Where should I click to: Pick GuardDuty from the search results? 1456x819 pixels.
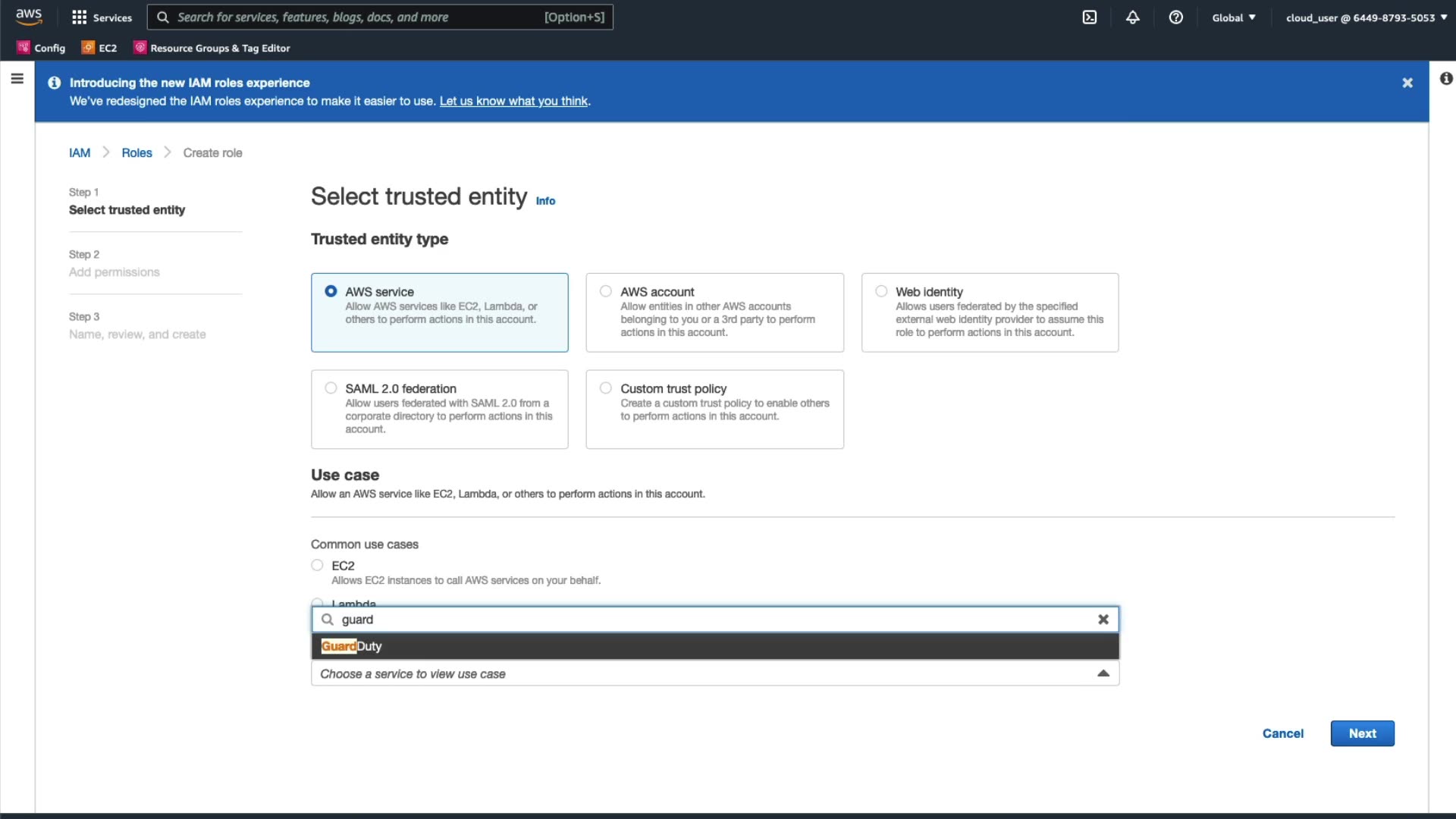point(352,646)
